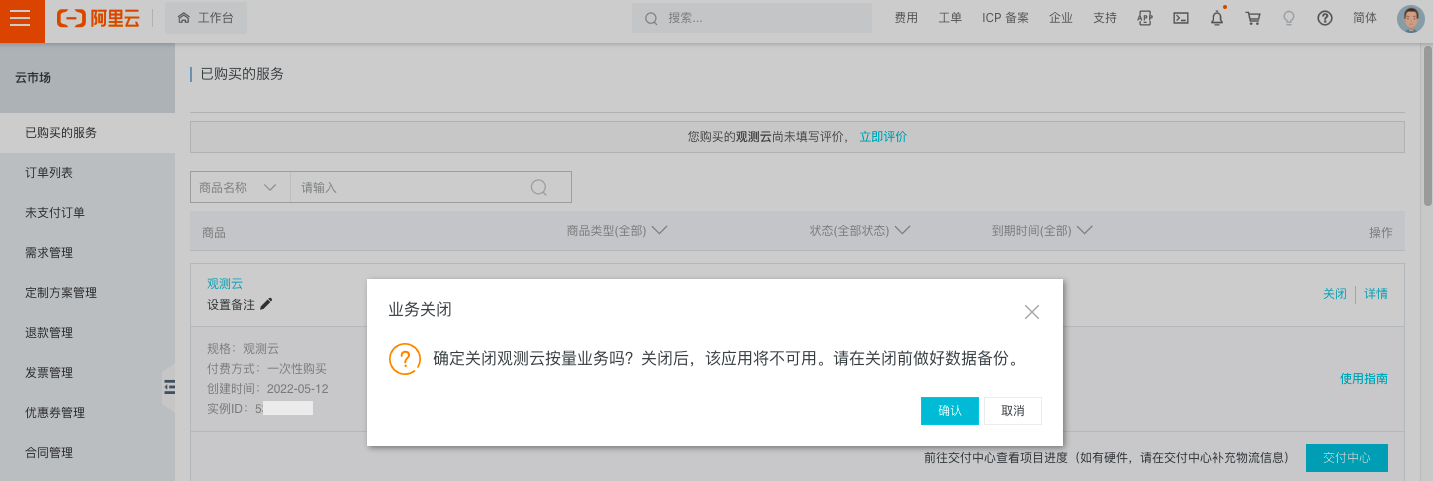
Task: Click the 立即评价 link
Action: click(883, 137)
